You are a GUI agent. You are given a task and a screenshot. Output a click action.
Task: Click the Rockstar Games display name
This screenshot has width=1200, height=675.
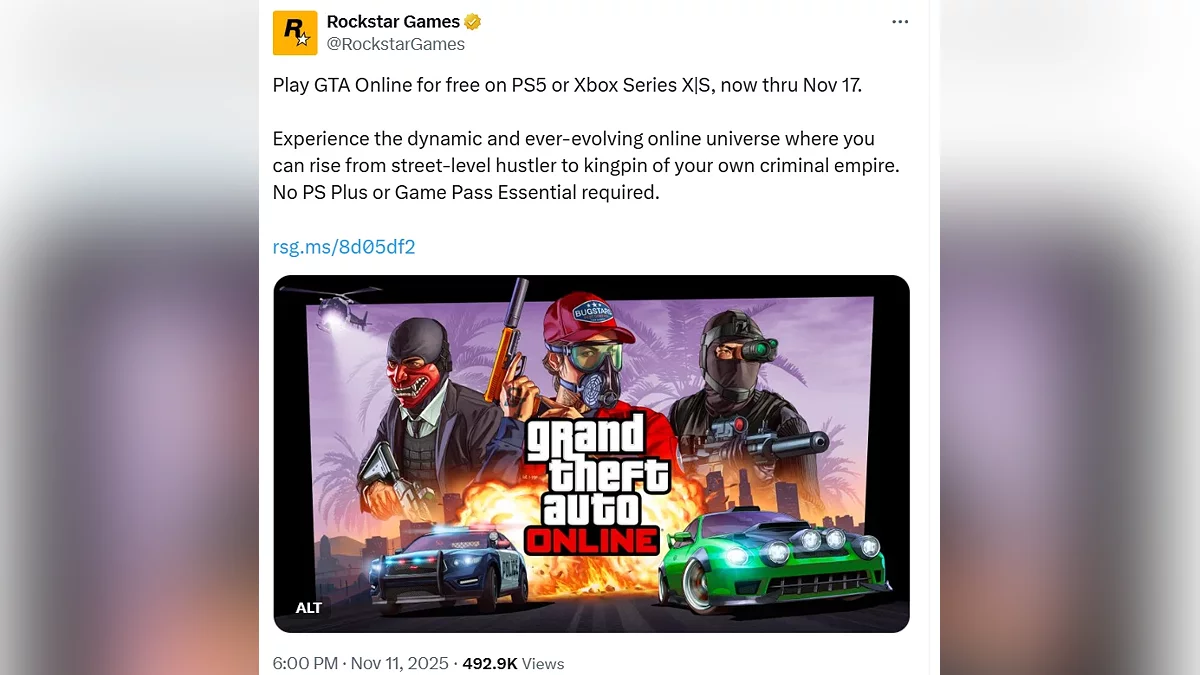[394, 22]
